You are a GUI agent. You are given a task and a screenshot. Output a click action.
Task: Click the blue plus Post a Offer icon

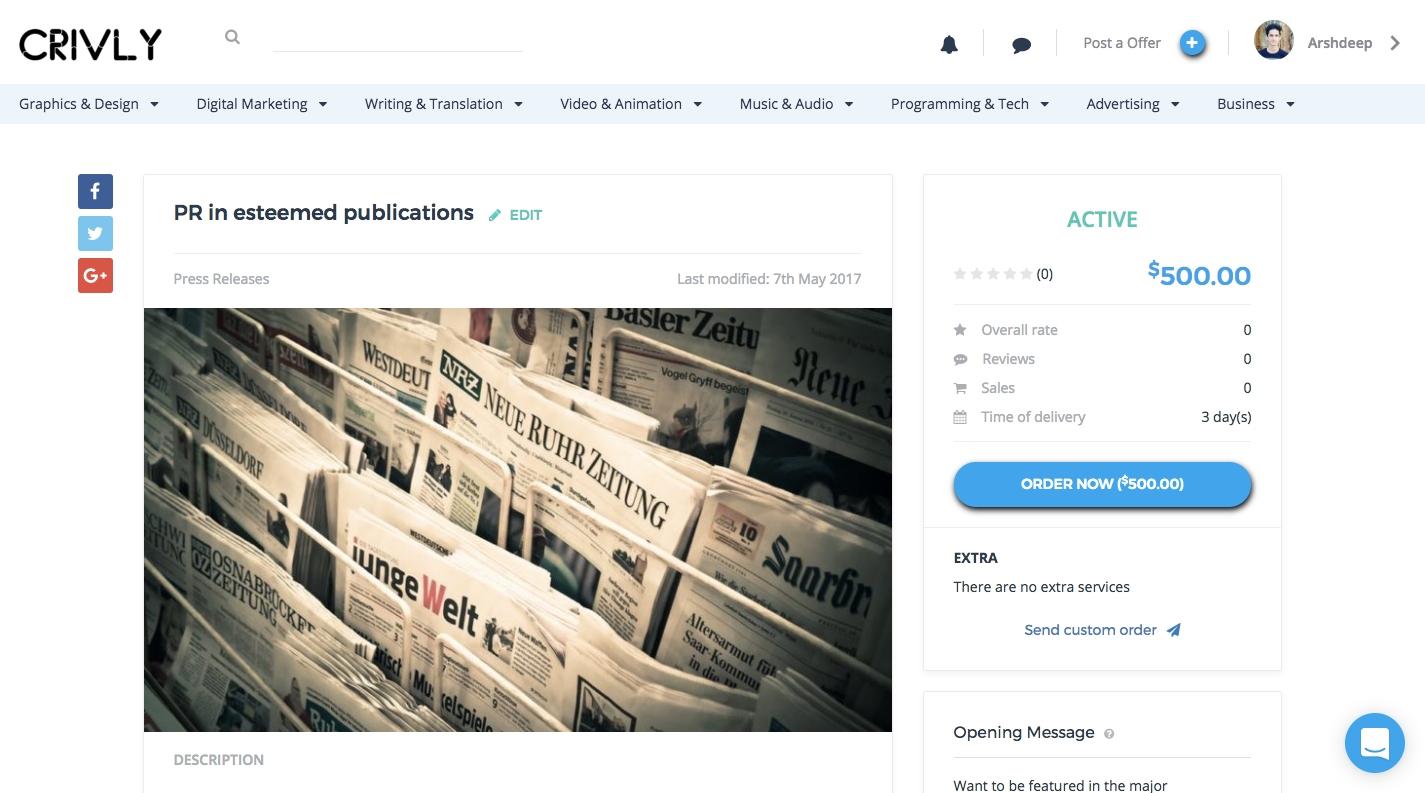tap(1191, 43)
